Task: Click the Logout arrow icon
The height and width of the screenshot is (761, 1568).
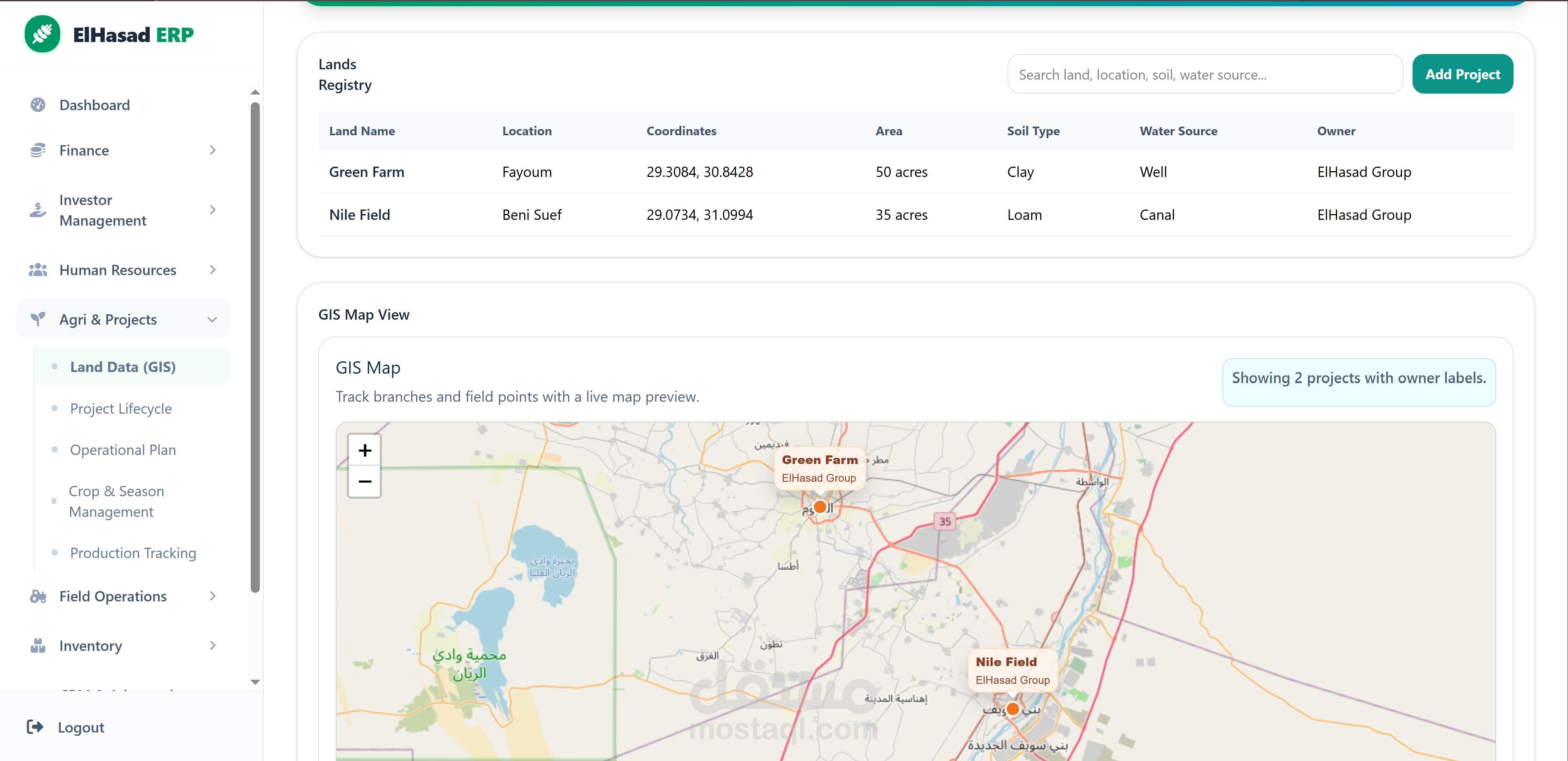Action: [35, 727]
